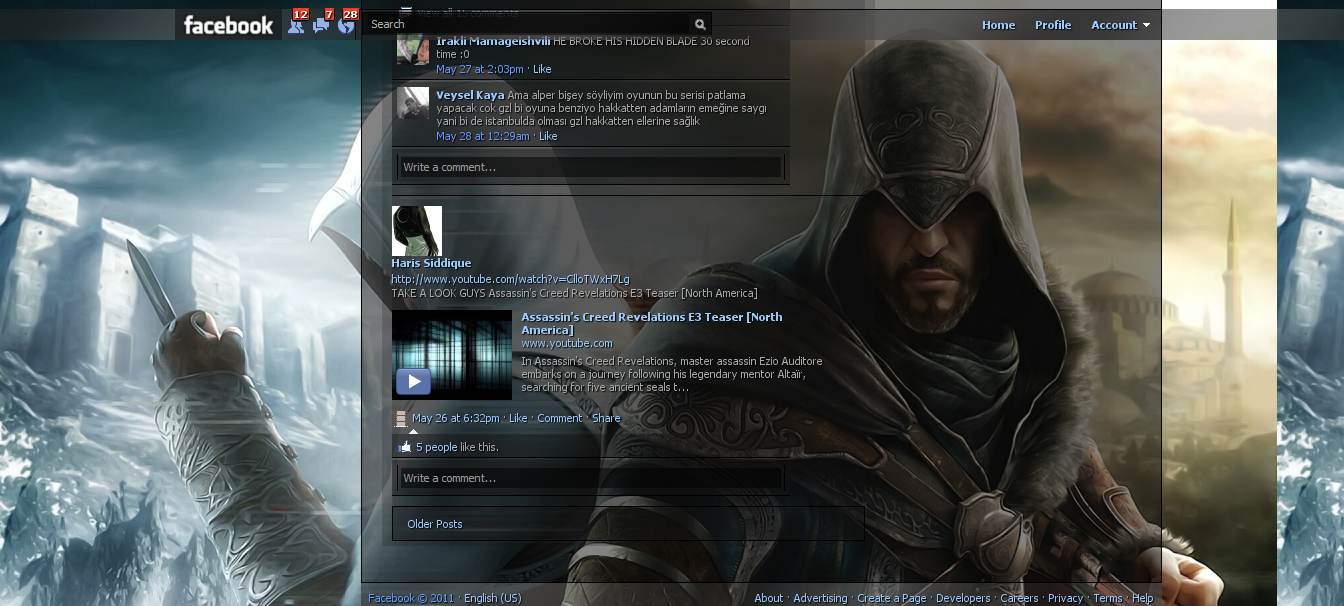Like Veysel Kaya's comment
This screenshot has height=606, width=1344.
(x=546, y=135)
